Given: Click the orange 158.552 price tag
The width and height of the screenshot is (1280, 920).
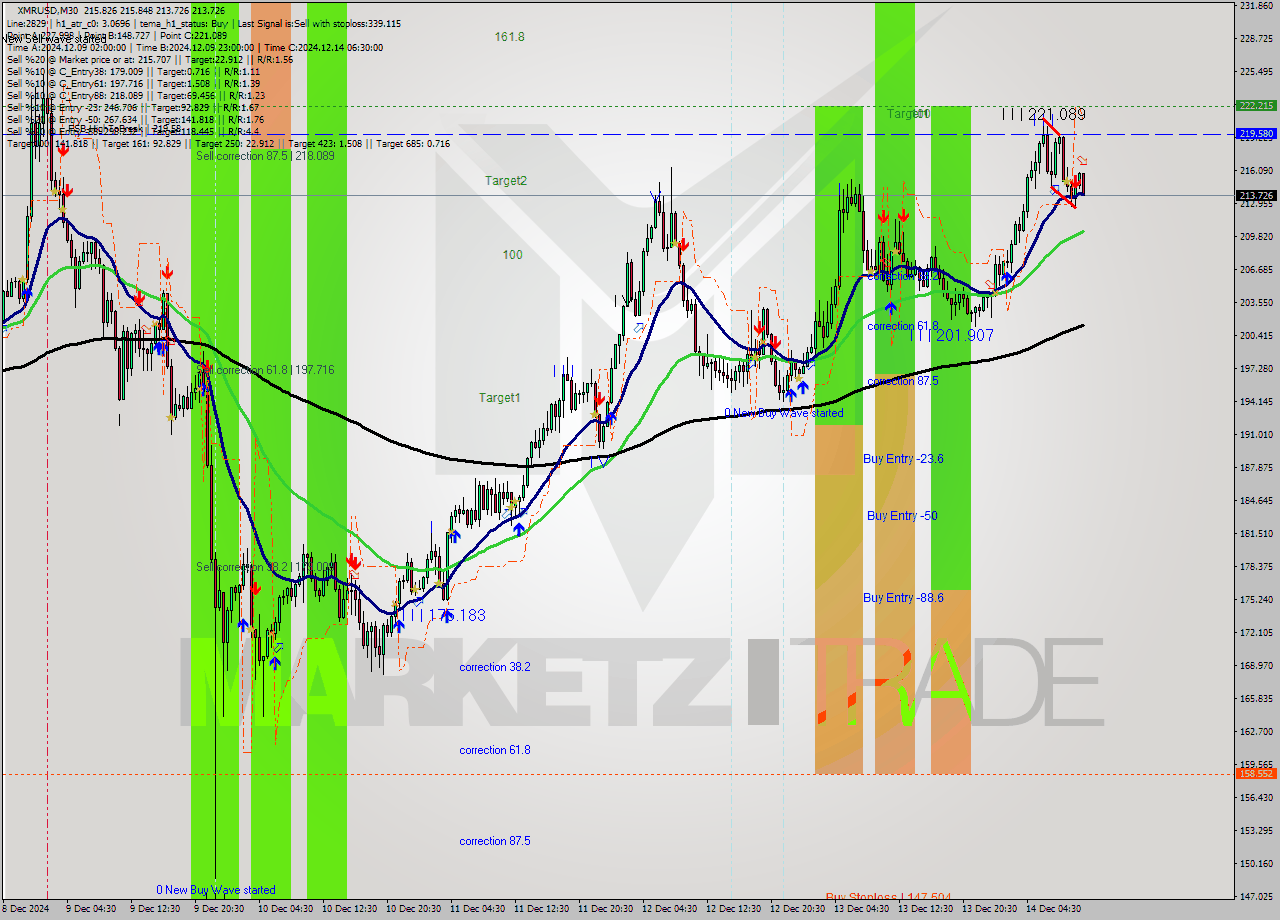Looking at the screenshot, I should pos(1256,773).
